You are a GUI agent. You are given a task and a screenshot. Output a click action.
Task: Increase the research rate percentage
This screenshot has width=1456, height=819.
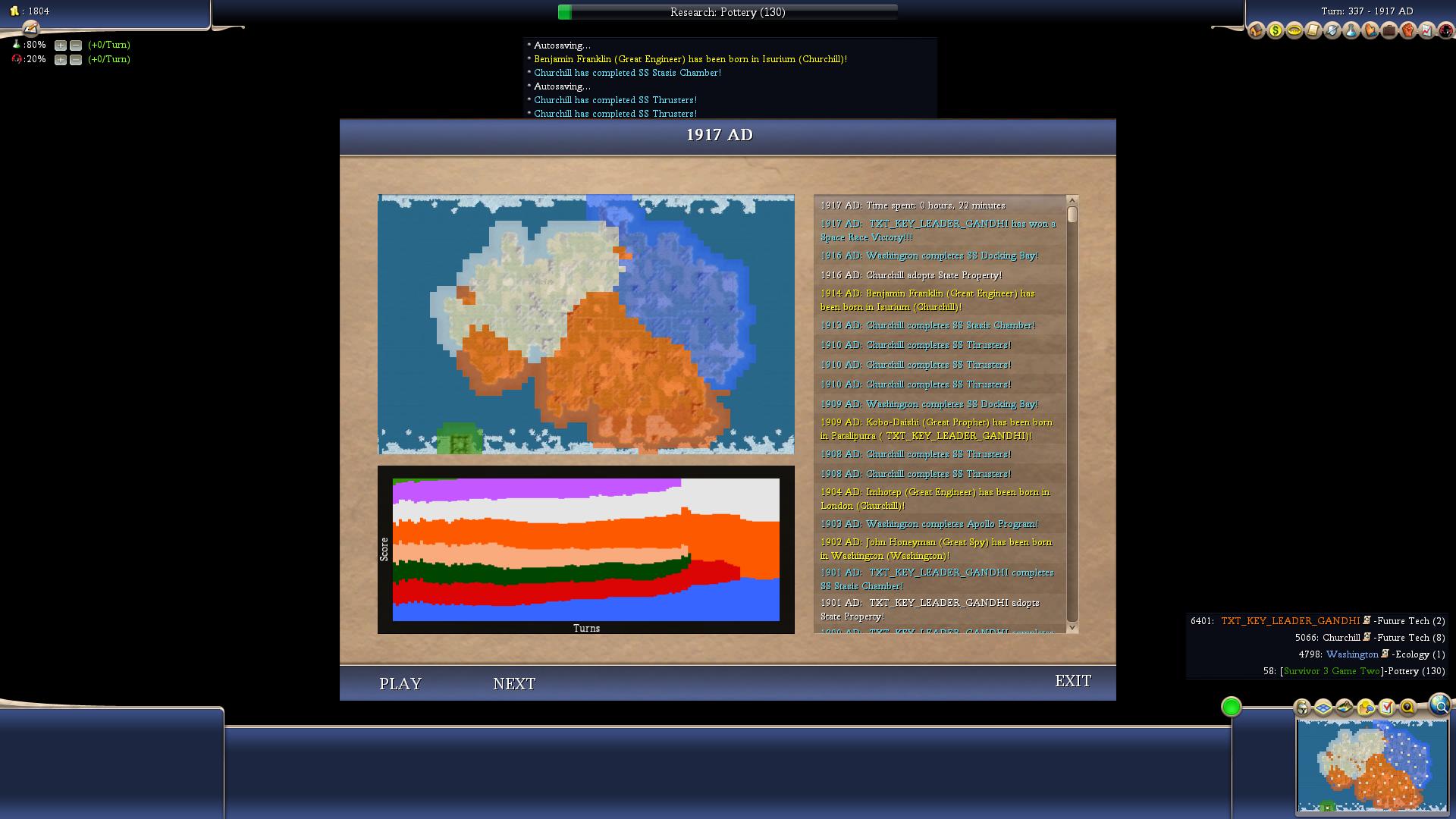61,45
